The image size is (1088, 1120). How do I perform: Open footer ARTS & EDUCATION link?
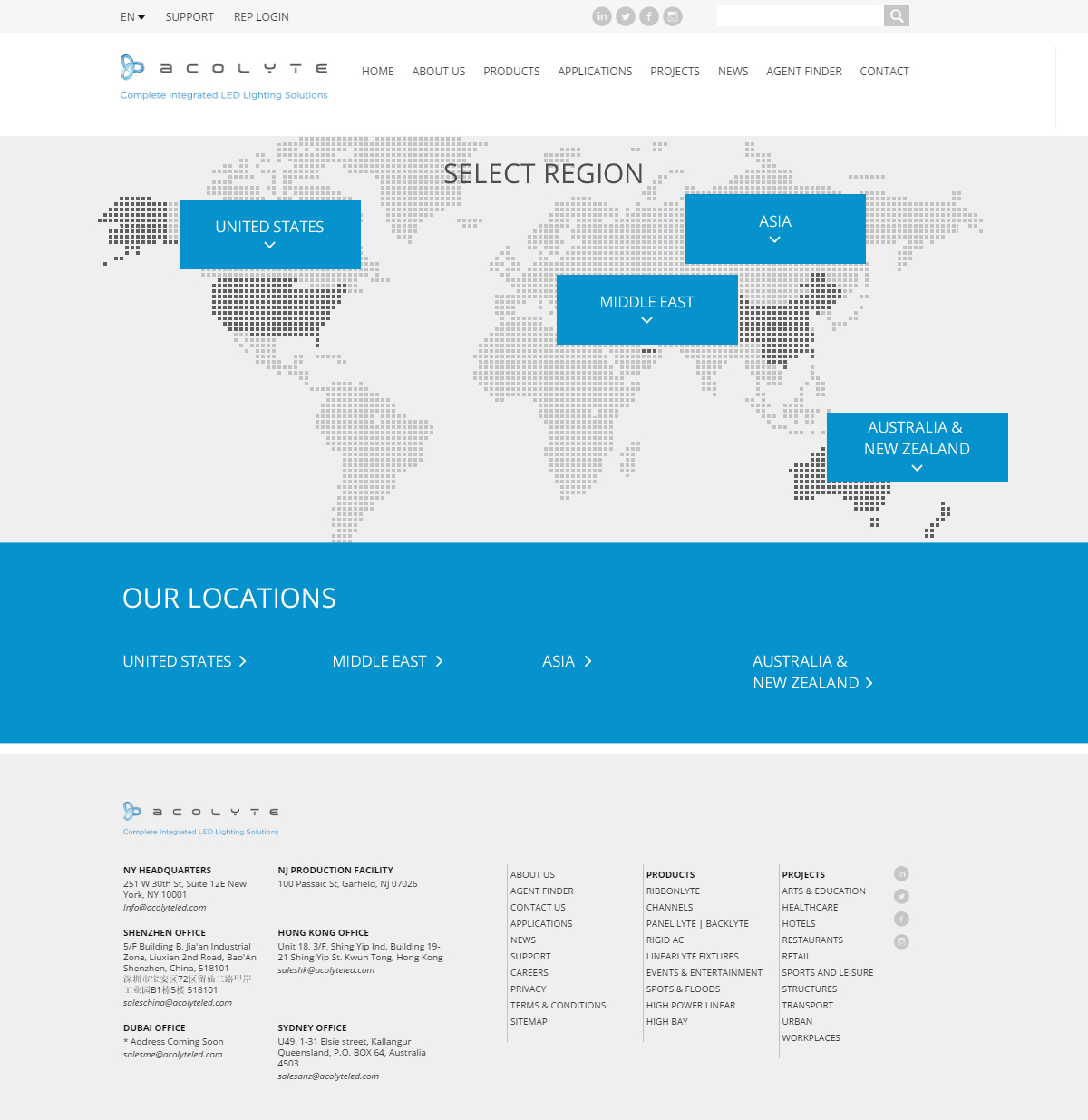pyautogui.click(x=824, y=891)
